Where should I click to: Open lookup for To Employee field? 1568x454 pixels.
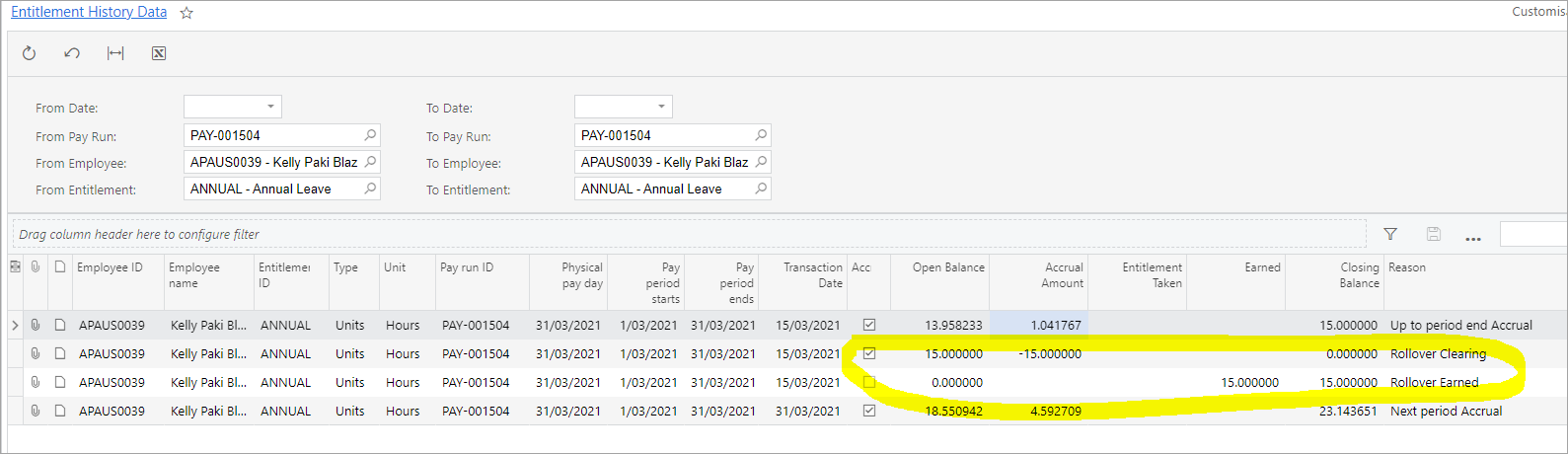(761, 162)
